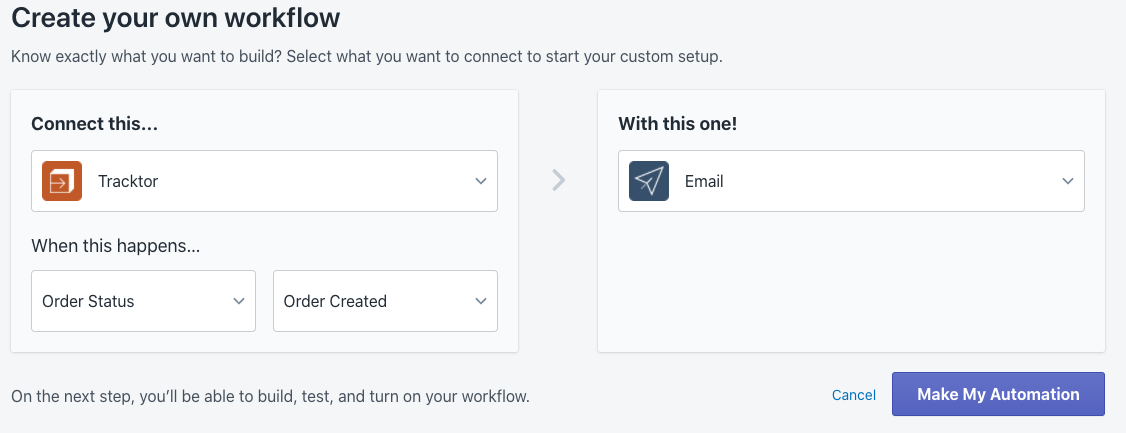This screenshot has height=433, width=1126.
Task: Open the Order Status dropdown chevron
Action: 239,302
